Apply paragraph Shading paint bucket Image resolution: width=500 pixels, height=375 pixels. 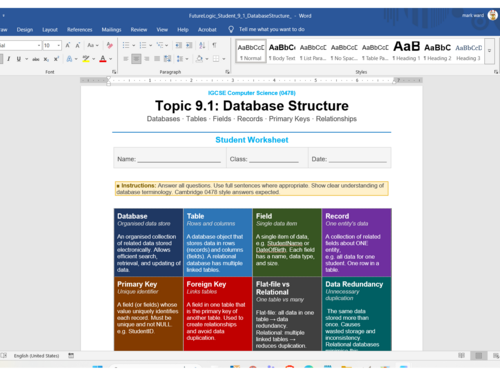pos(199,59)
